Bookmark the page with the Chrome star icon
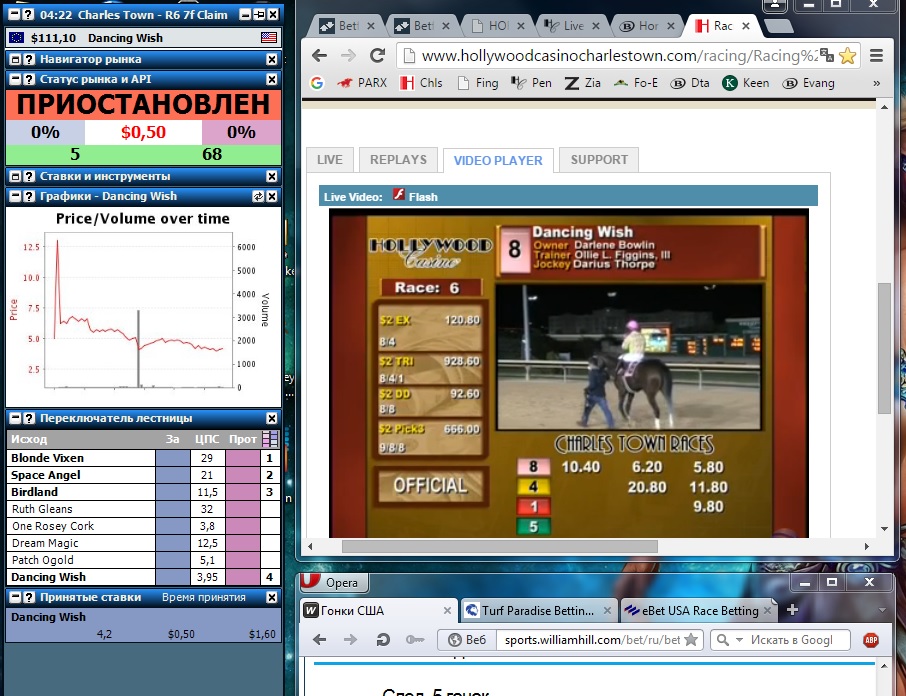Image resolution: width=906 pixels, height=696 pixels. (847, 56)
